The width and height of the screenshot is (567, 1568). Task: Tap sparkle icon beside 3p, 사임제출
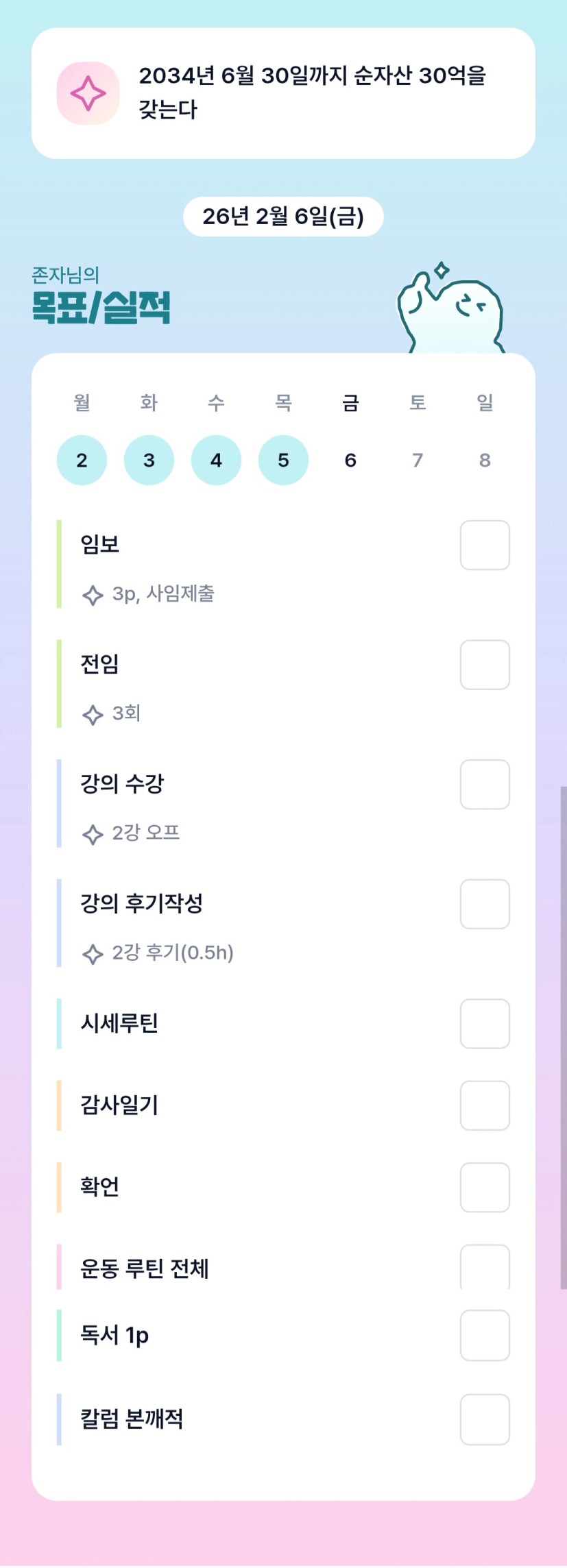pos(93,595)
